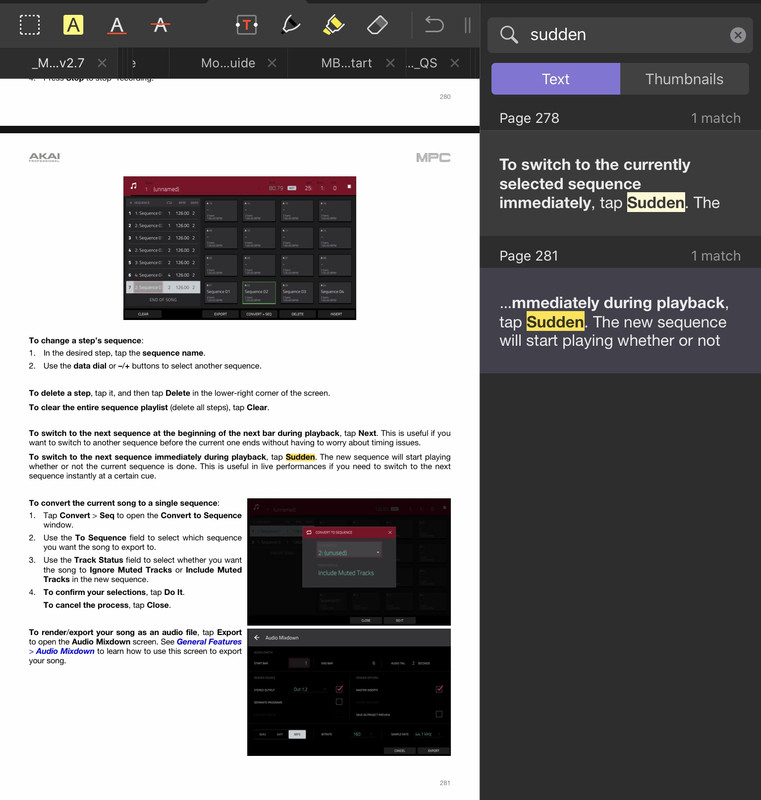Click the search field containing 'sudden'
761x800 pixels.
[x=620, y=35]
